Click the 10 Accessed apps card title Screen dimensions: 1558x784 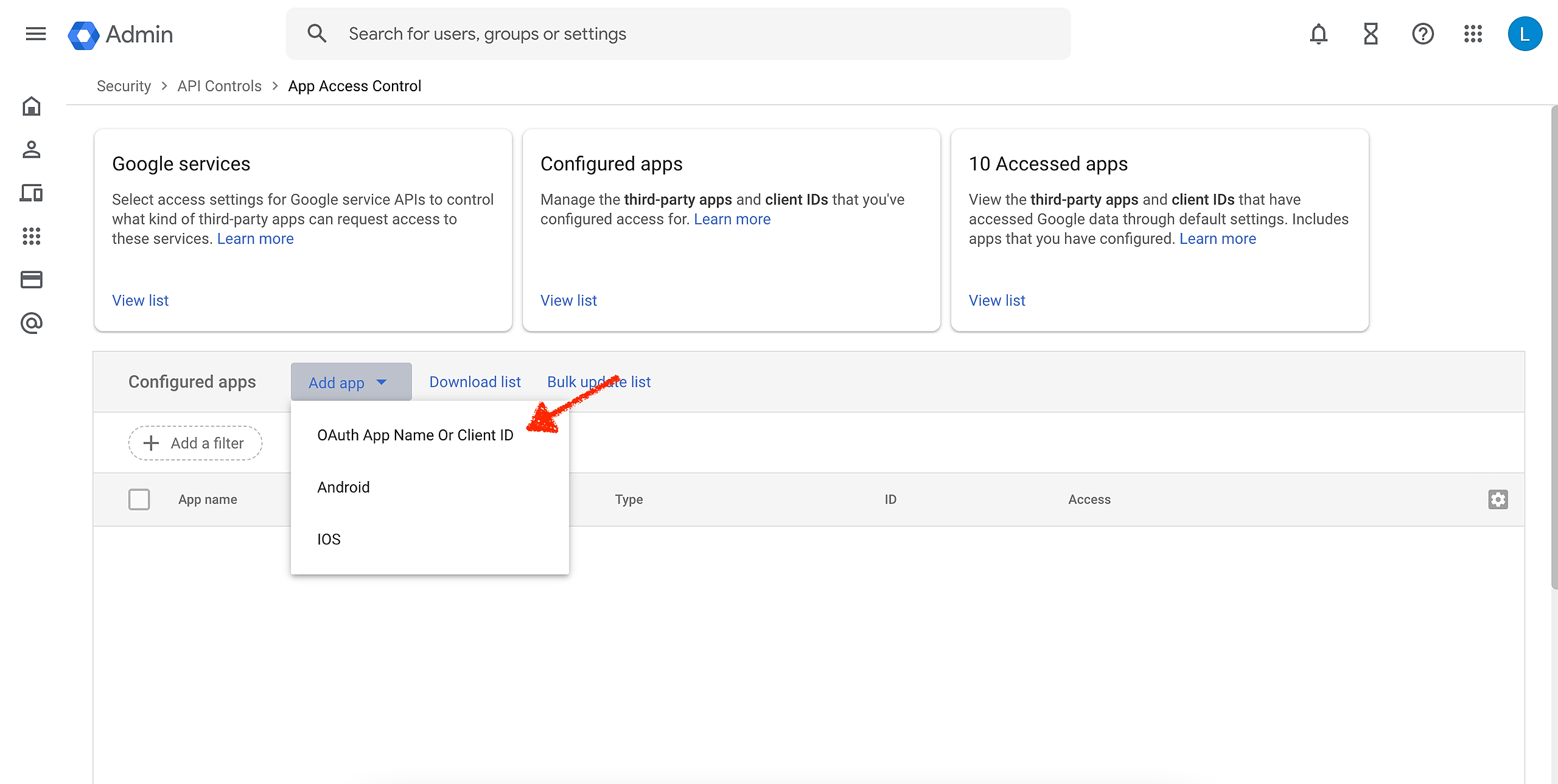coord(1048,164)
